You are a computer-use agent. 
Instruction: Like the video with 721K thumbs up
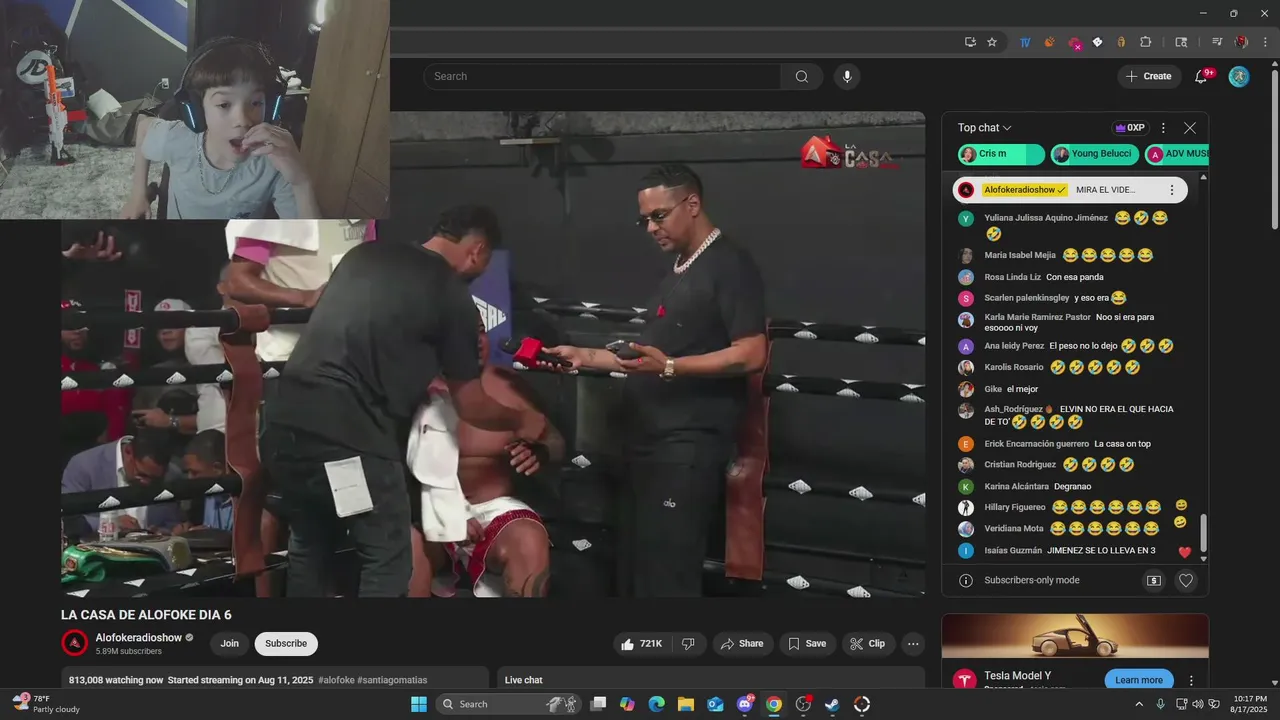(641, 644)
